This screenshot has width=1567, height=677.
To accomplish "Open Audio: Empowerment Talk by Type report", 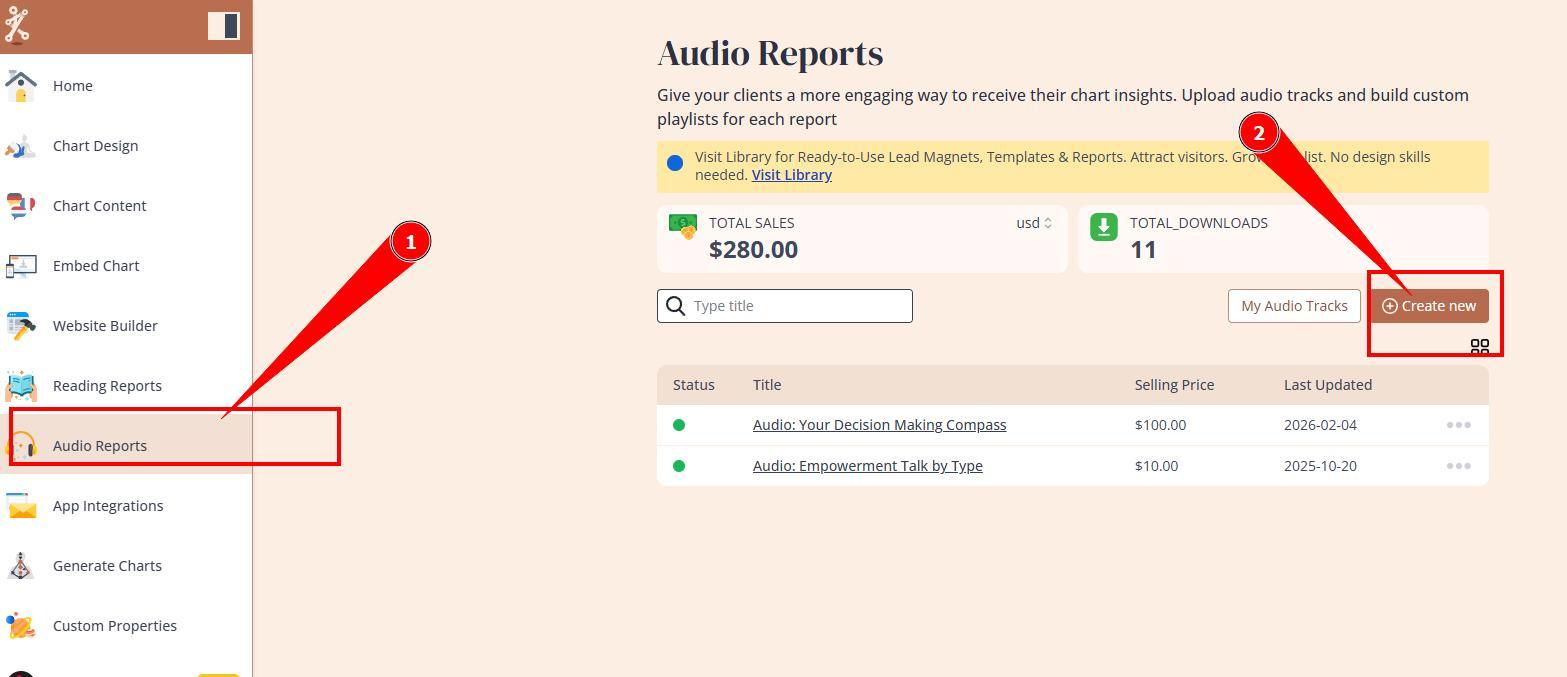I will pos(867,466).
